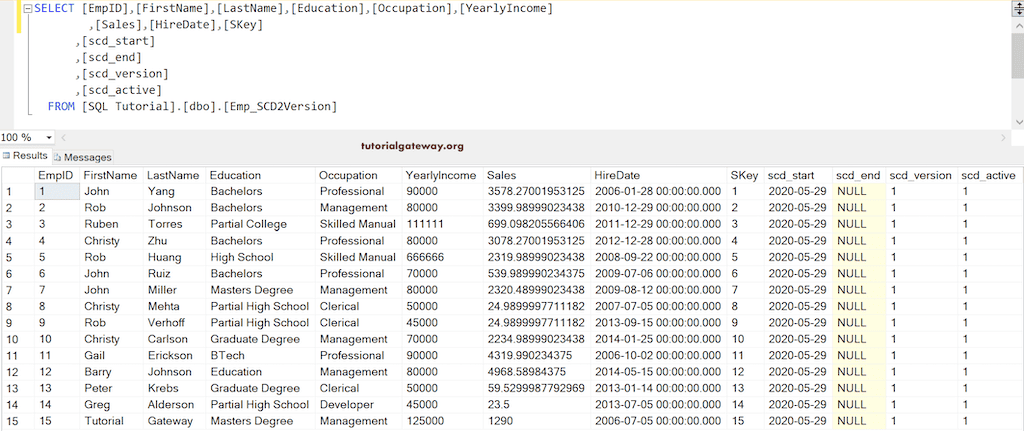This screenshot has height=431, width=1024.
Task: Select the FirstName cell 'Tutorial'
Action: 111,421
